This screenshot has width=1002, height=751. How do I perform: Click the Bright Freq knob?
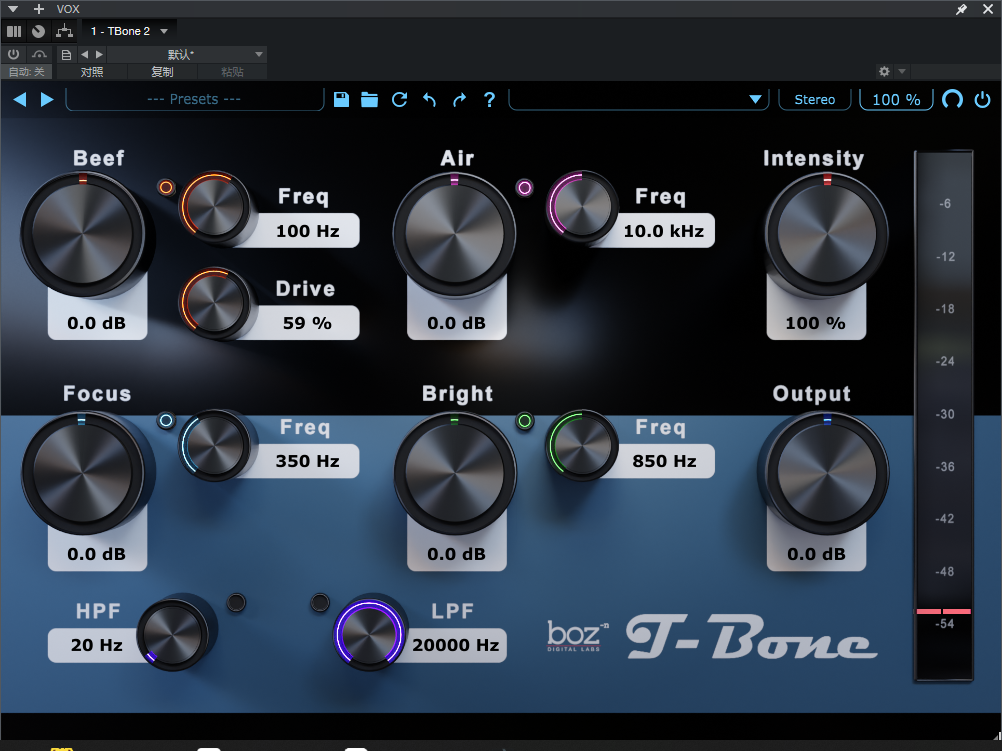pyautogui.click(x=582, y=445)
